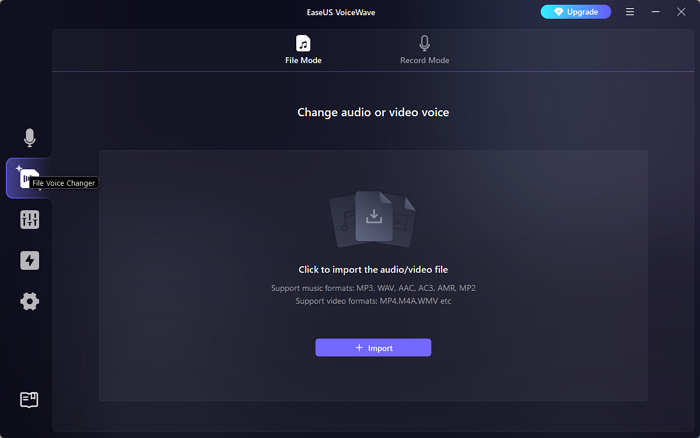Viewport: 700px width, 438px height.
Task: Click the Import button
Action: click(x=373, y=347)
